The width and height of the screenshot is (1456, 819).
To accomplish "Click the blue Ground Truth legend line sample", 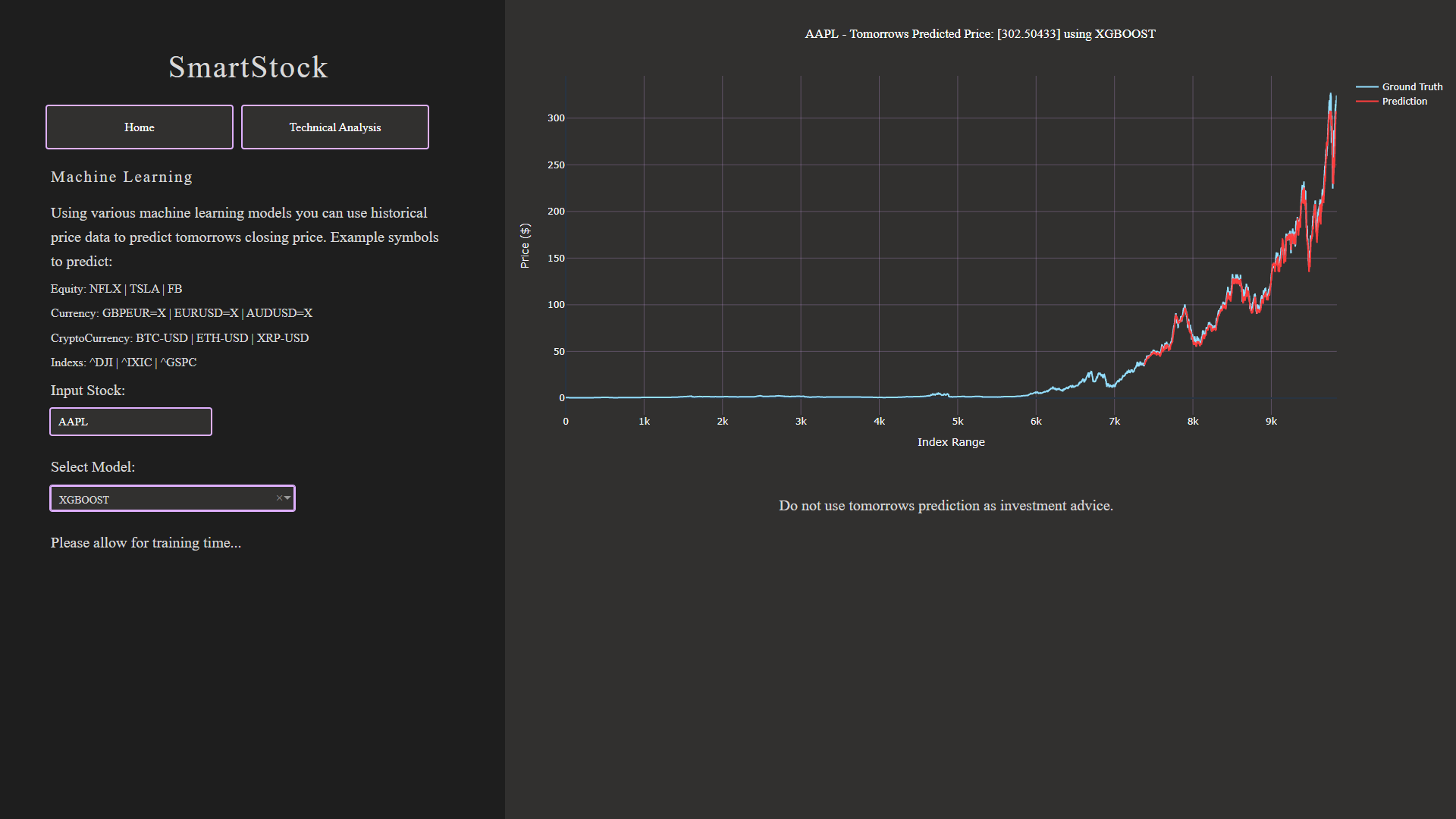I will 1369,86.
